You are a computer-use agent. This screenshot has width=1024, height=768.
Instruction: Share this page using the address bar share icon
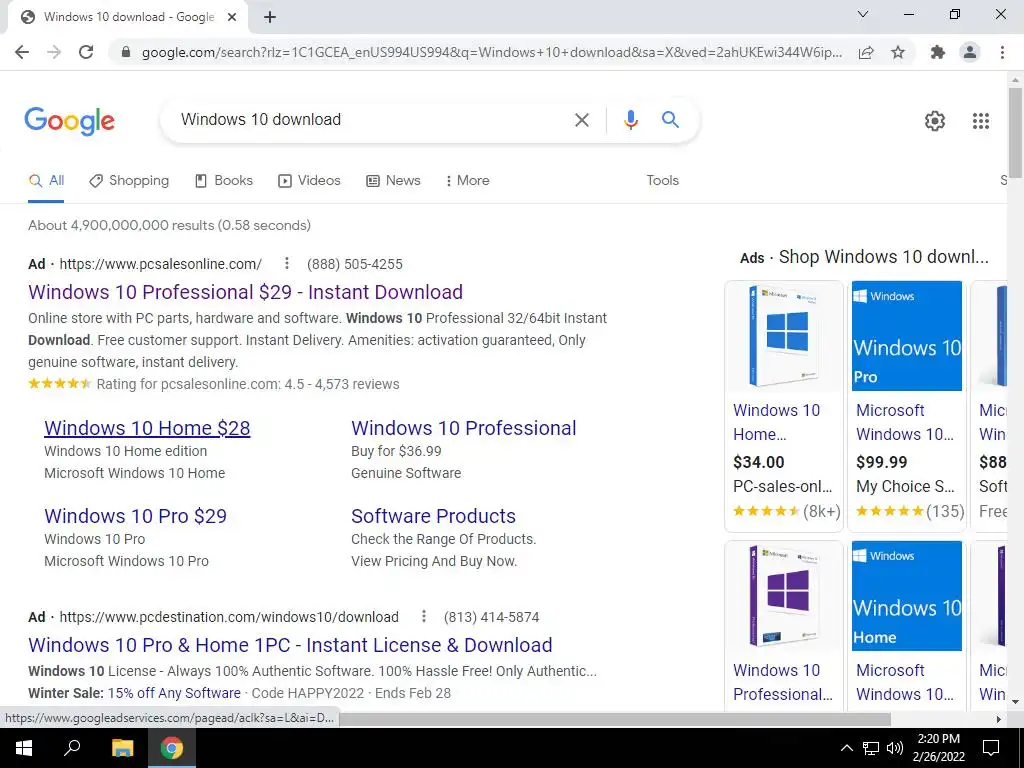click(x=866, y=52)
